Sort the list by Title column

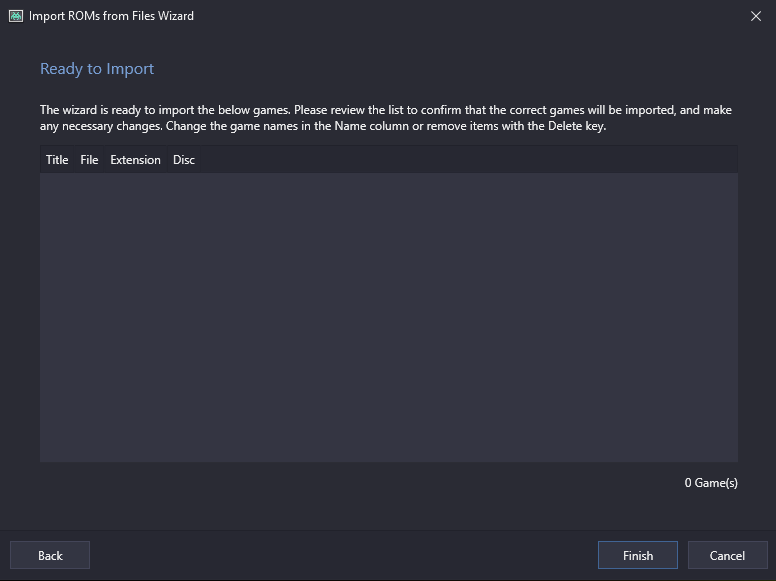coord(57,160)
